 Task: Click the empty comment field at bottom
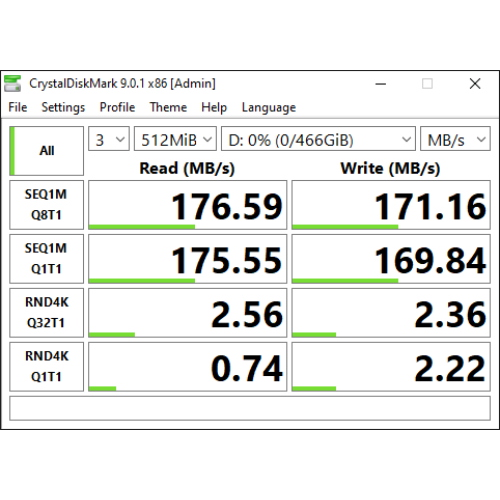pyautogui.click(x=250, y=408)
